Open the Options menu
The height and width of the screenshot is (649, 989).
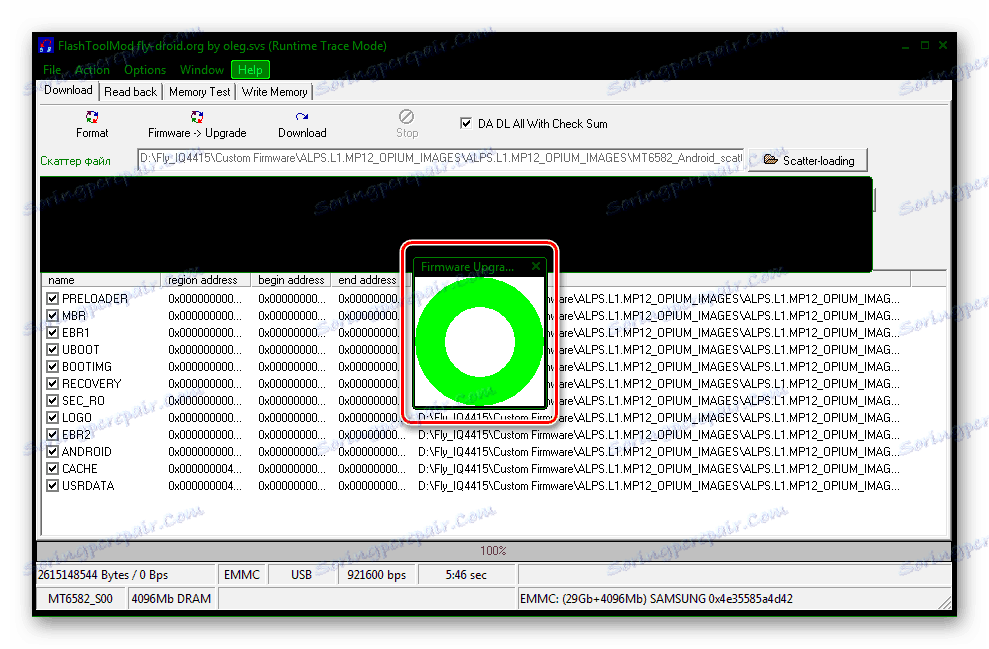coord(145,70)
